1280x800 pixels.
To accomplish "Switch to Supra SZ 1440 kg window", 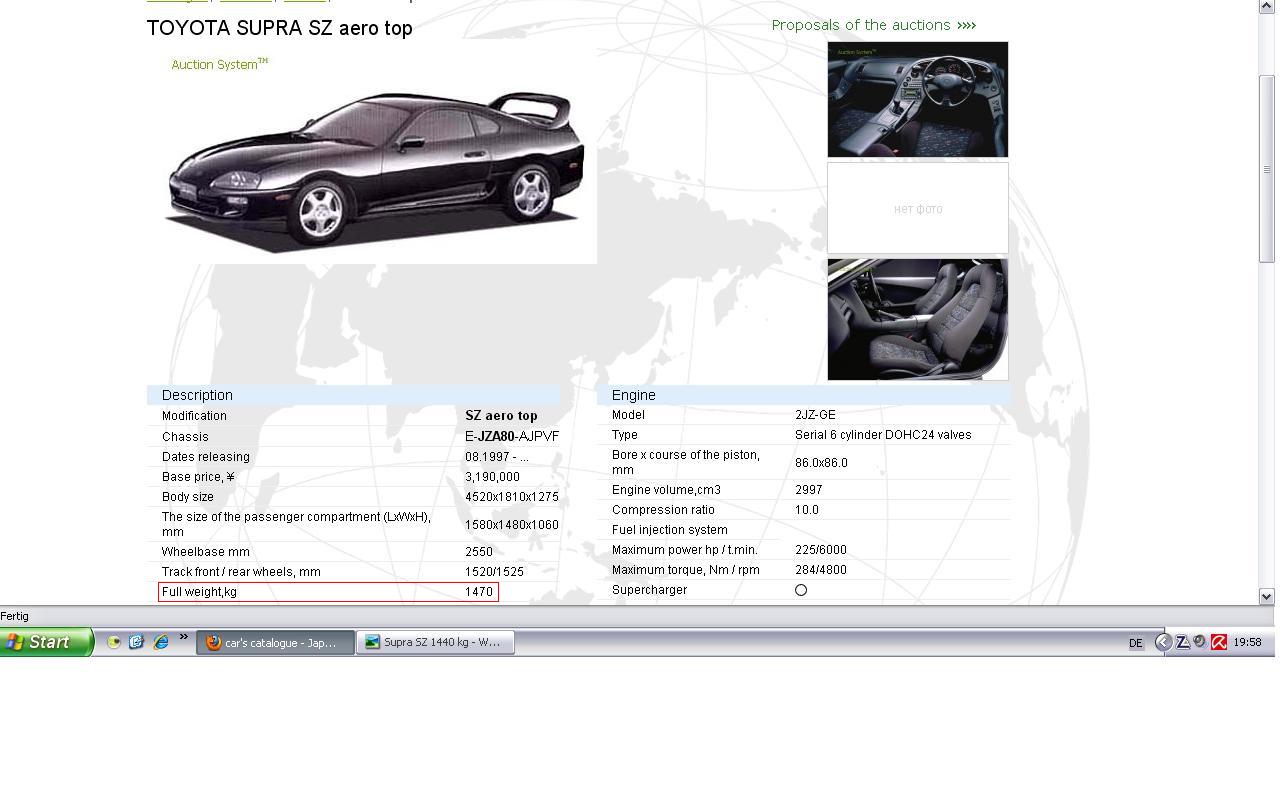I will [x=436, y=642].
